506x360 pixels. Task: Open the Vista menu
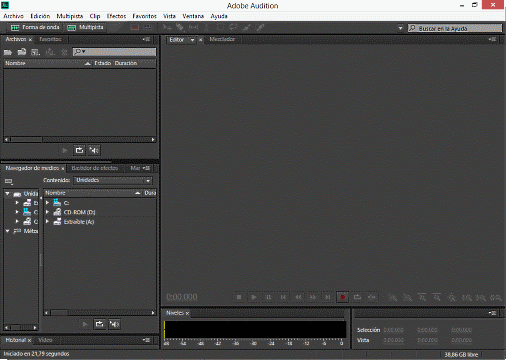(169, 16)
